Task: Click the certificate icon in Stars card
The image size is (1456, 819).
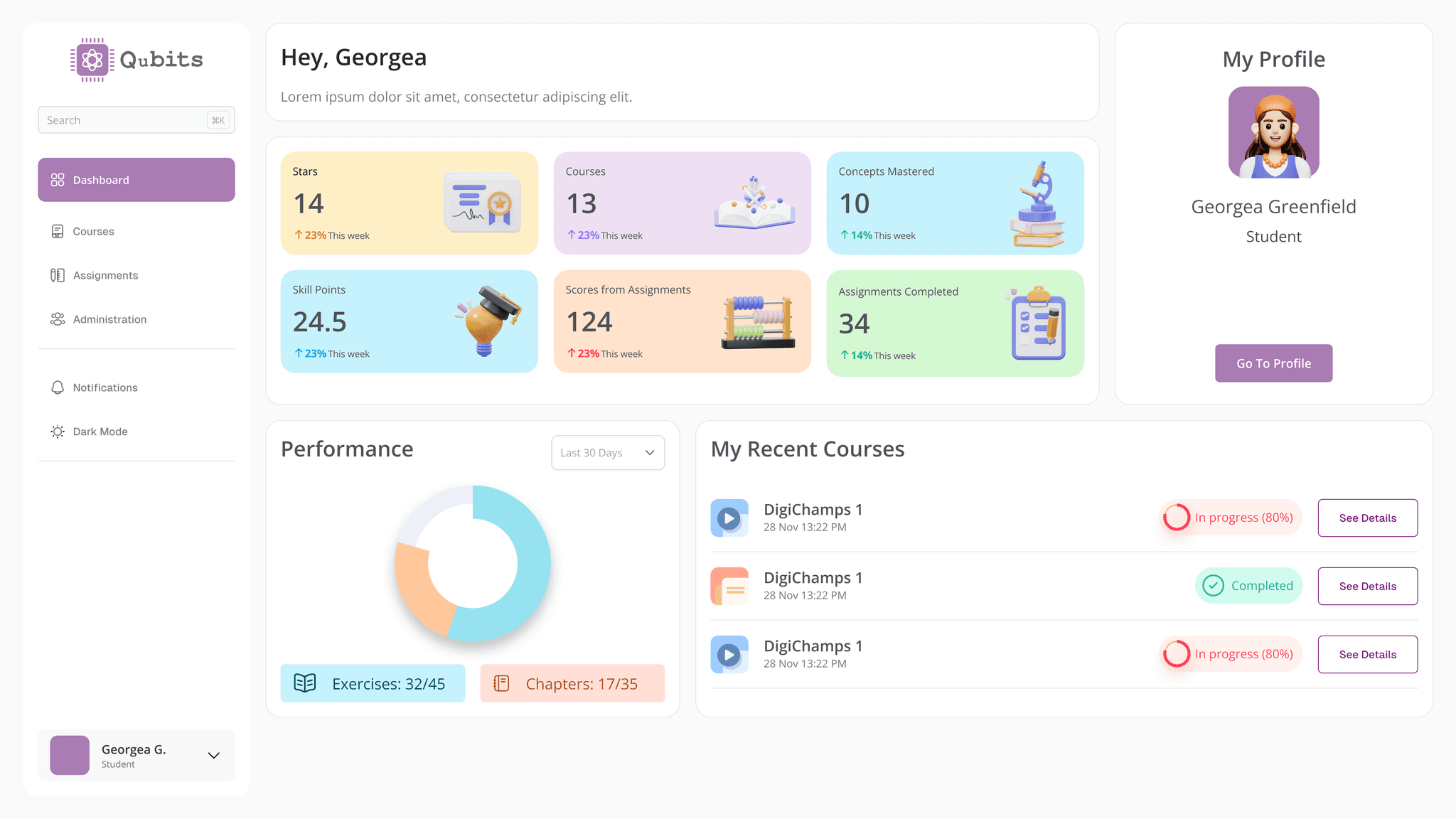Action: tap(483, 203)
